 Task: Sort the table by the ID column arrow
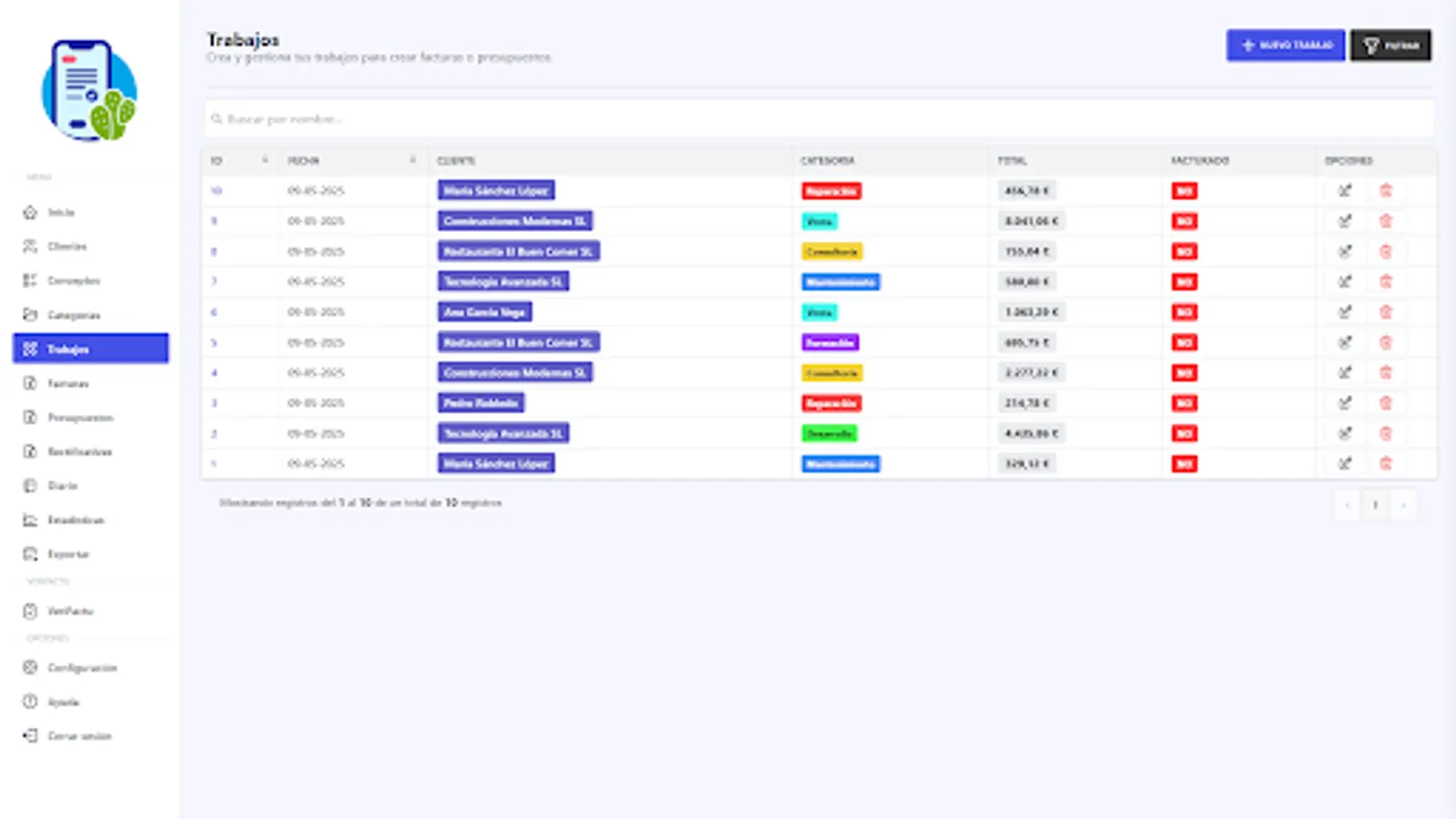tap(265, 160)
